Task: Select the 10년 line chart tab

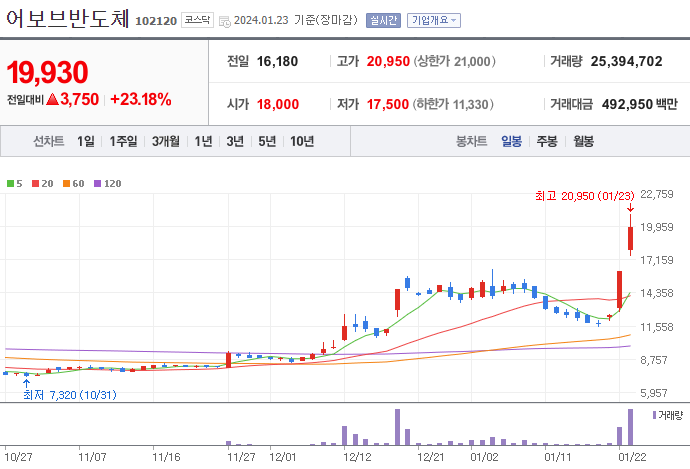Action: 302,141
